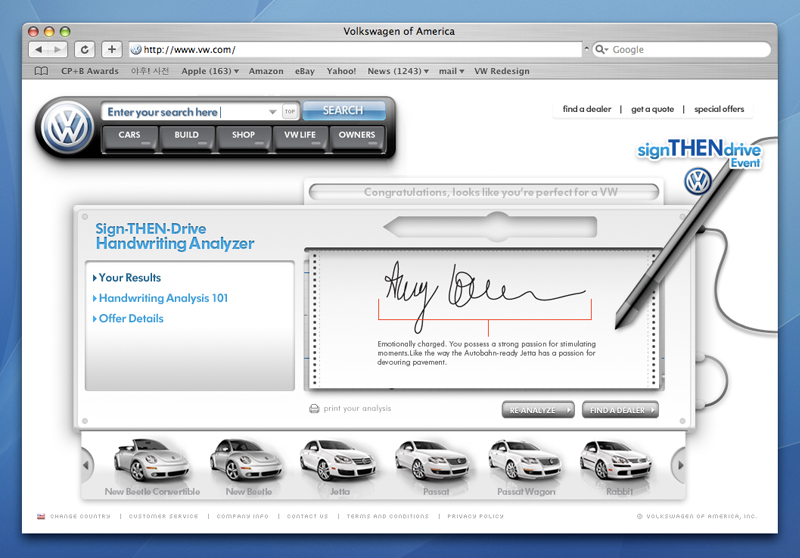Click the Customer Service footer link
Viewport: 800px width, 558px height.
163,516
